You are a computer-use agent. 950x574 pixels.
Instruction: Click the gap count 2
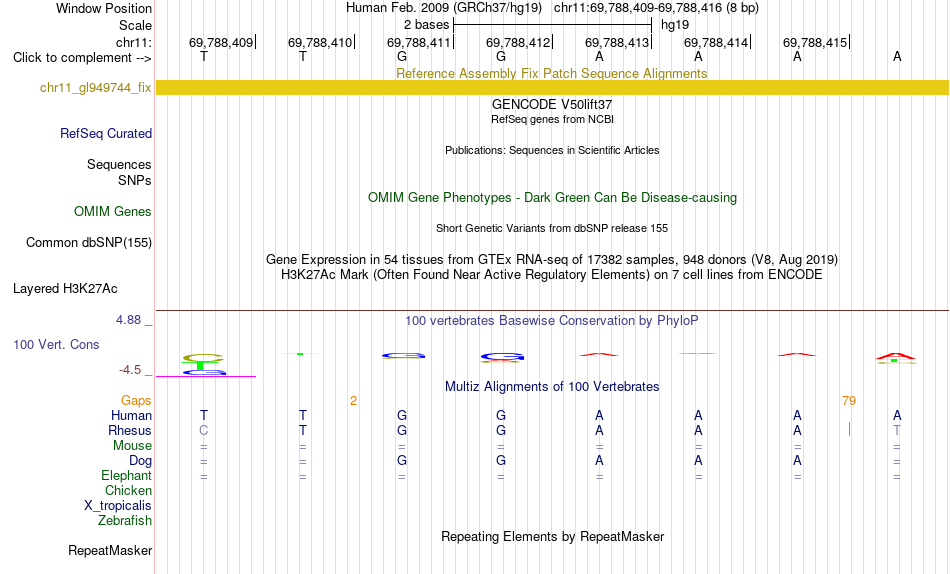[353, 401]
